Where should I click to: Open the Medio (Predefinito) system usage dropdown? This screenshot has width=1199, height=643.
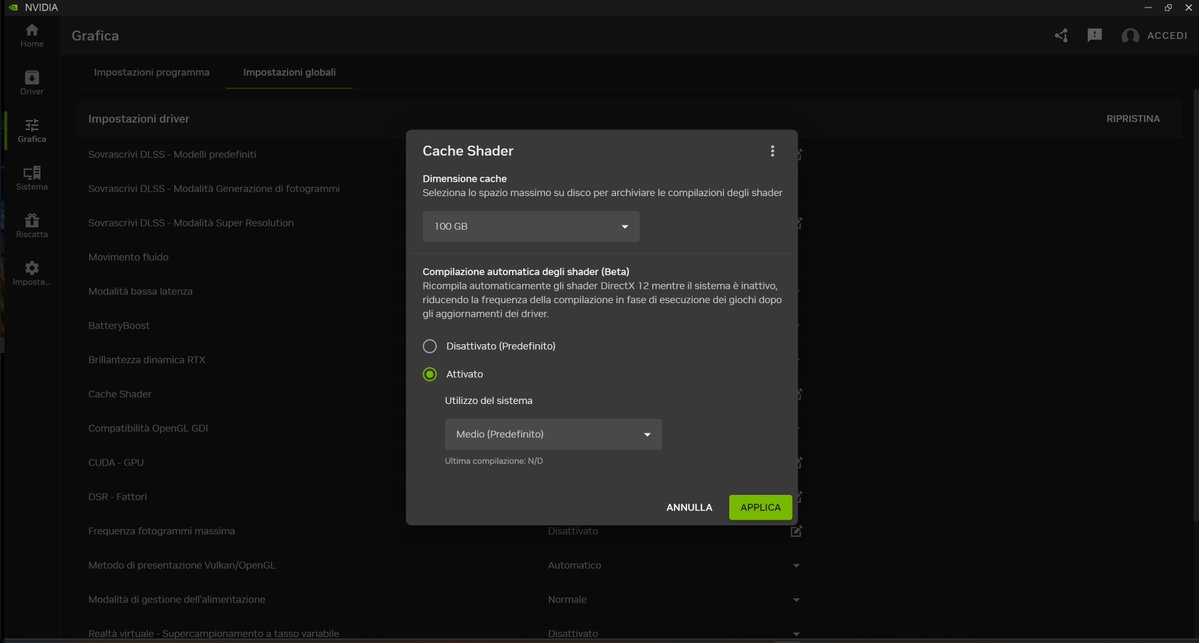point(553,434)
